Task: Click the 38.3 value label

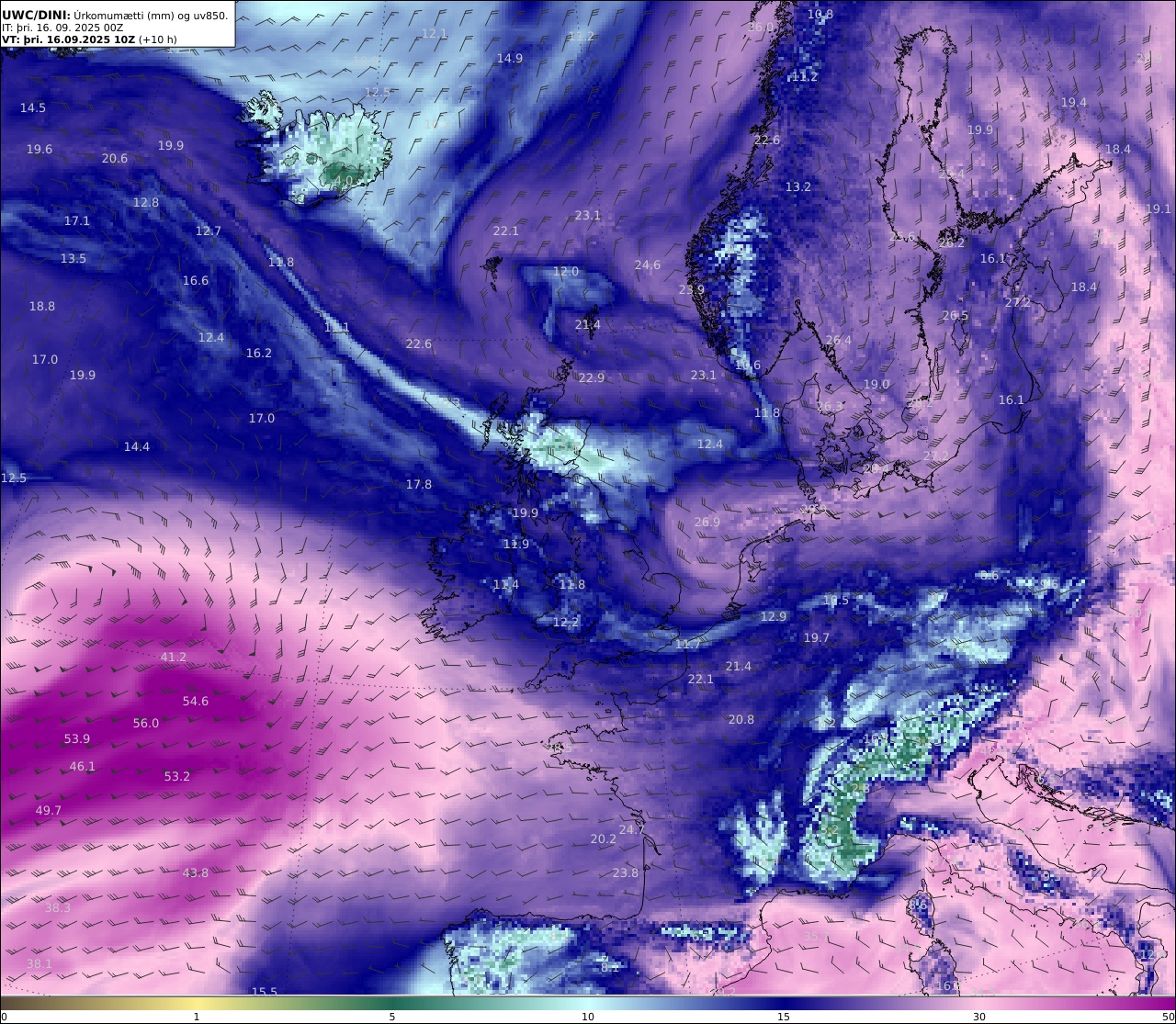Action: point(58,907)
